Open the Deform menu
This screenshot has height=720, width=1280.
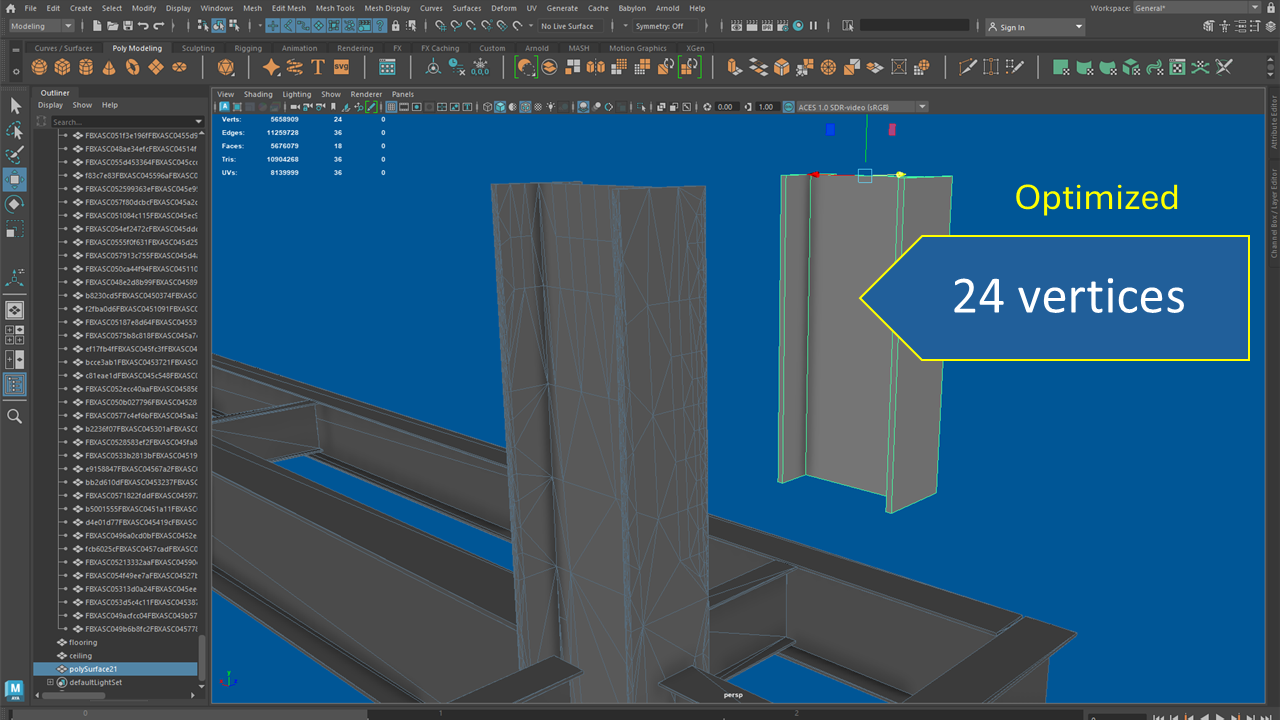coord(504,8)
